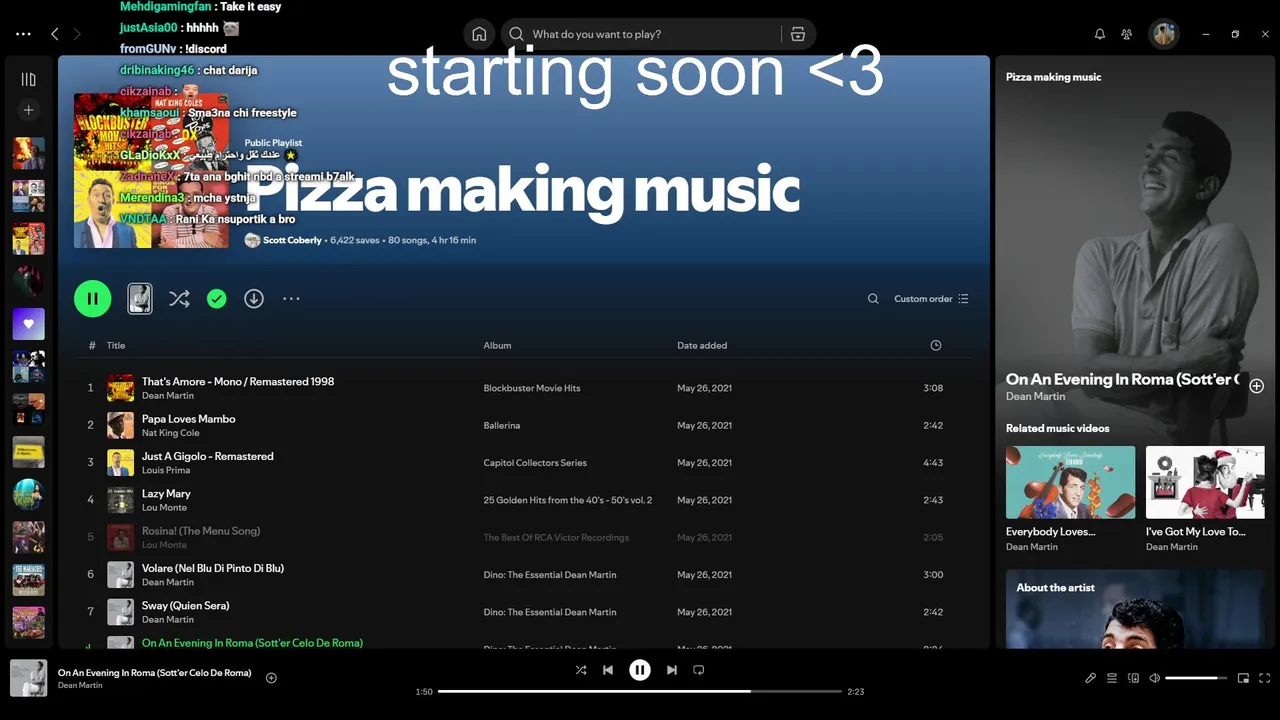Open the miniplayer icon
Image resolution: width=1280 pixels, height=720 pixels.
1243,678
